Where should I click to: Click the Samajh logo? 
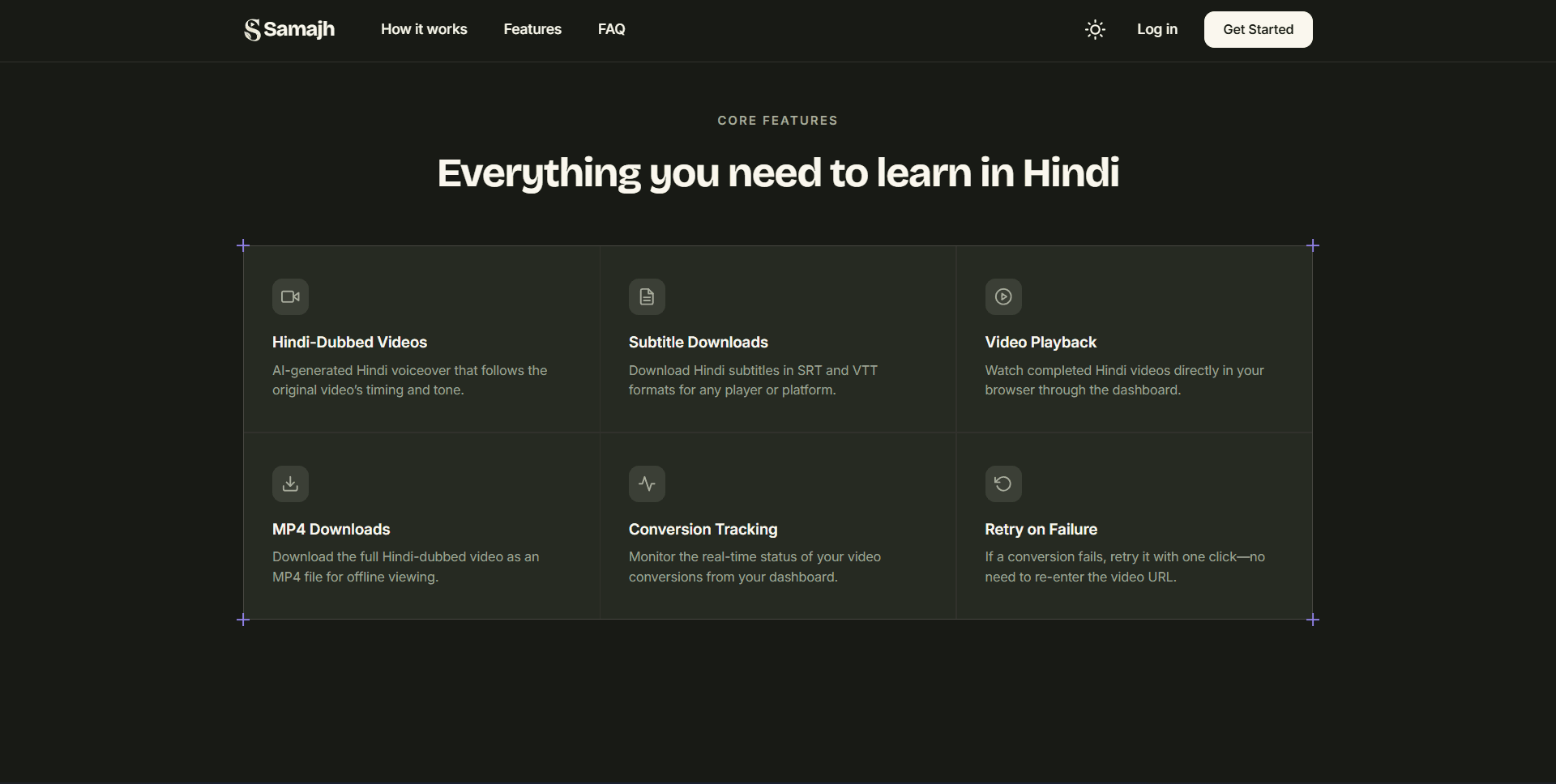pos(289,29)
